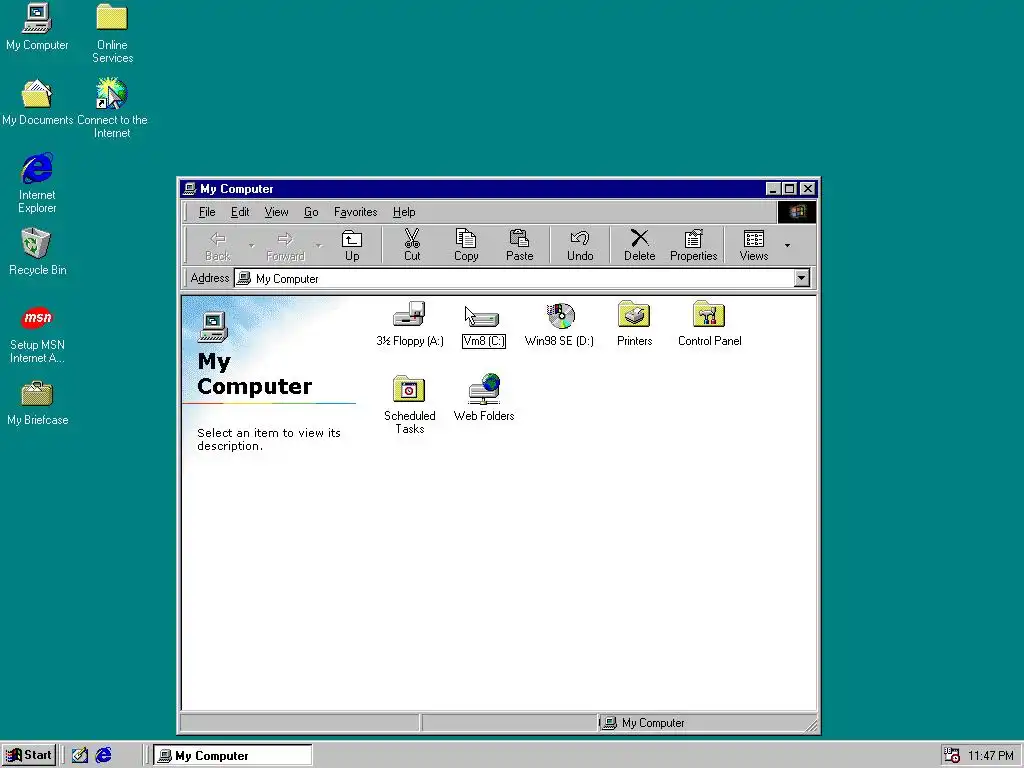Screen dimensions: 1024x768
Task: Click the My Computer window title bar icon
Action: coord(190,189)
